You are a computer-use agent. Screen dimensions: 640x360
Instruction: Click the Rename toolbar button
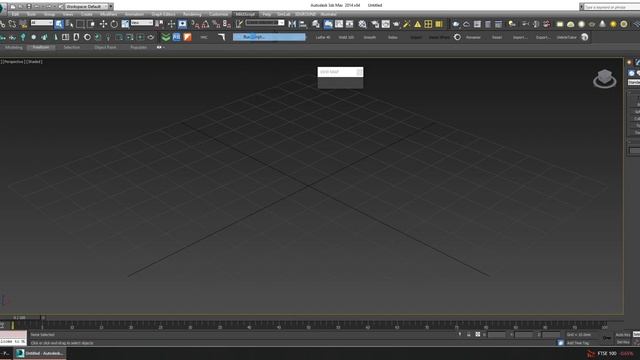click(x=473, y=37)
